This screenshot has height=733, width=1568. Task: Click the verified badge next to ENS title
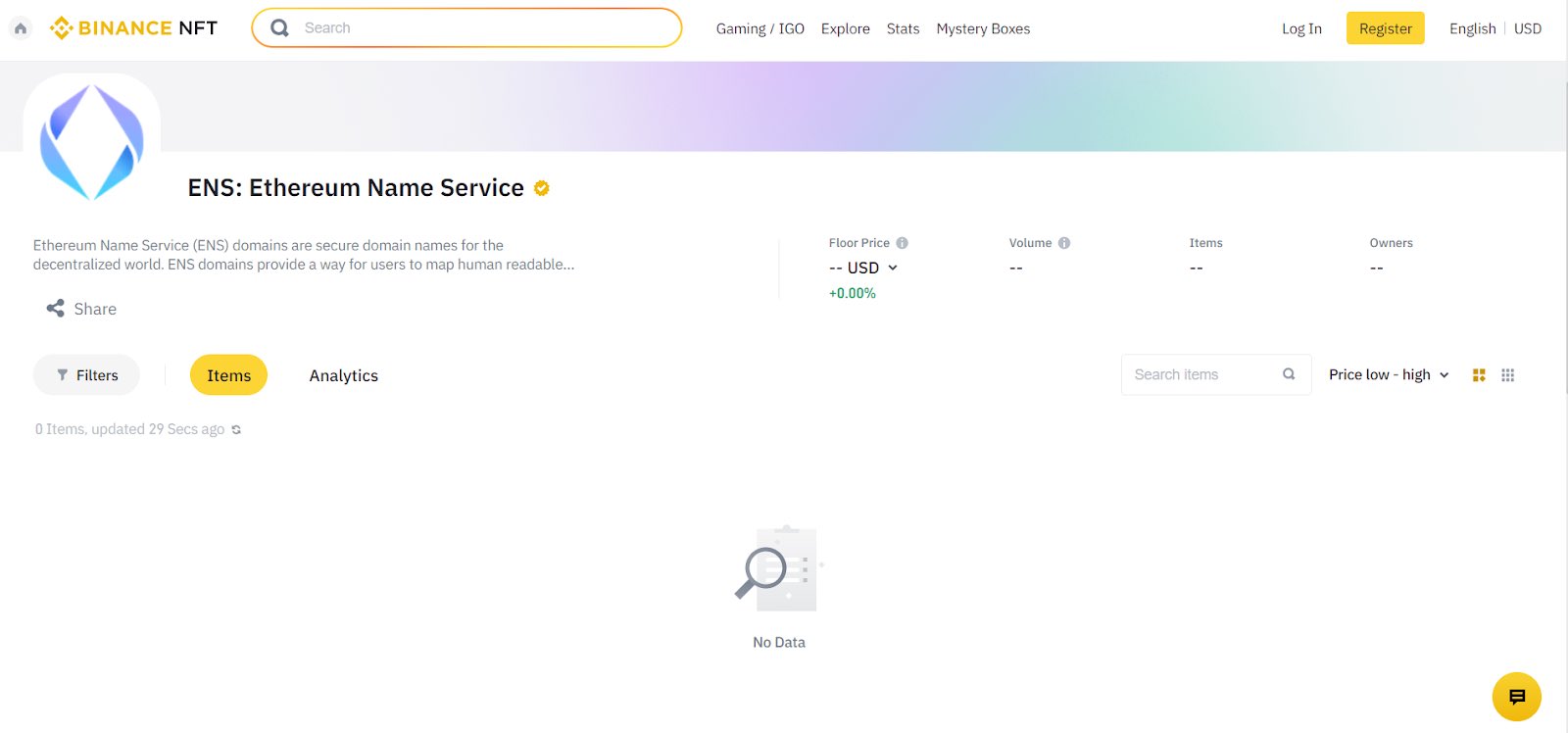tap(542, 188)
